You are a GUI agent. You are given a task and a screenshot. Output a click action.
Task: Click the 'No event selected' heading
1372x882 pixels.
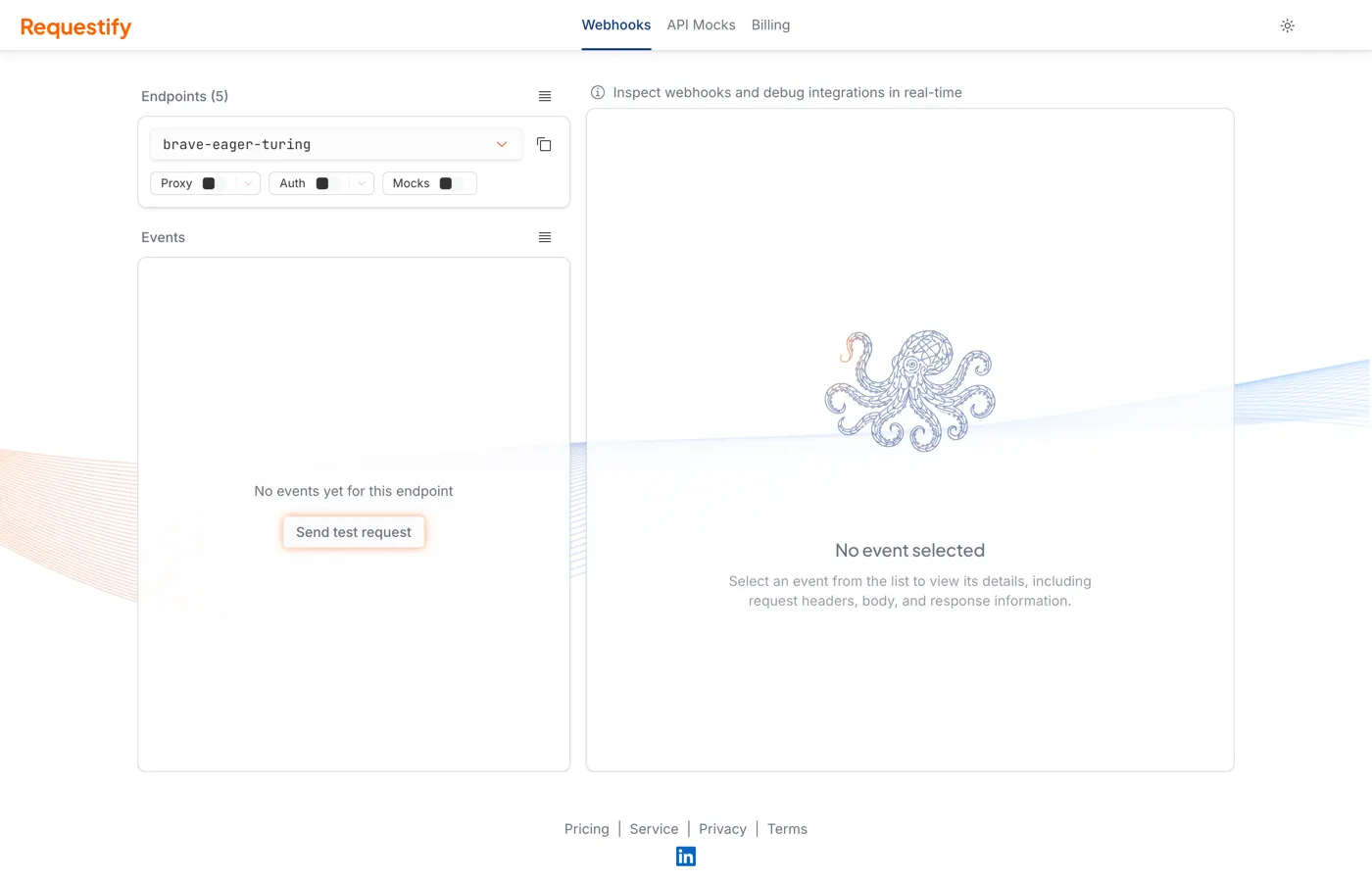tap(909, 551)
